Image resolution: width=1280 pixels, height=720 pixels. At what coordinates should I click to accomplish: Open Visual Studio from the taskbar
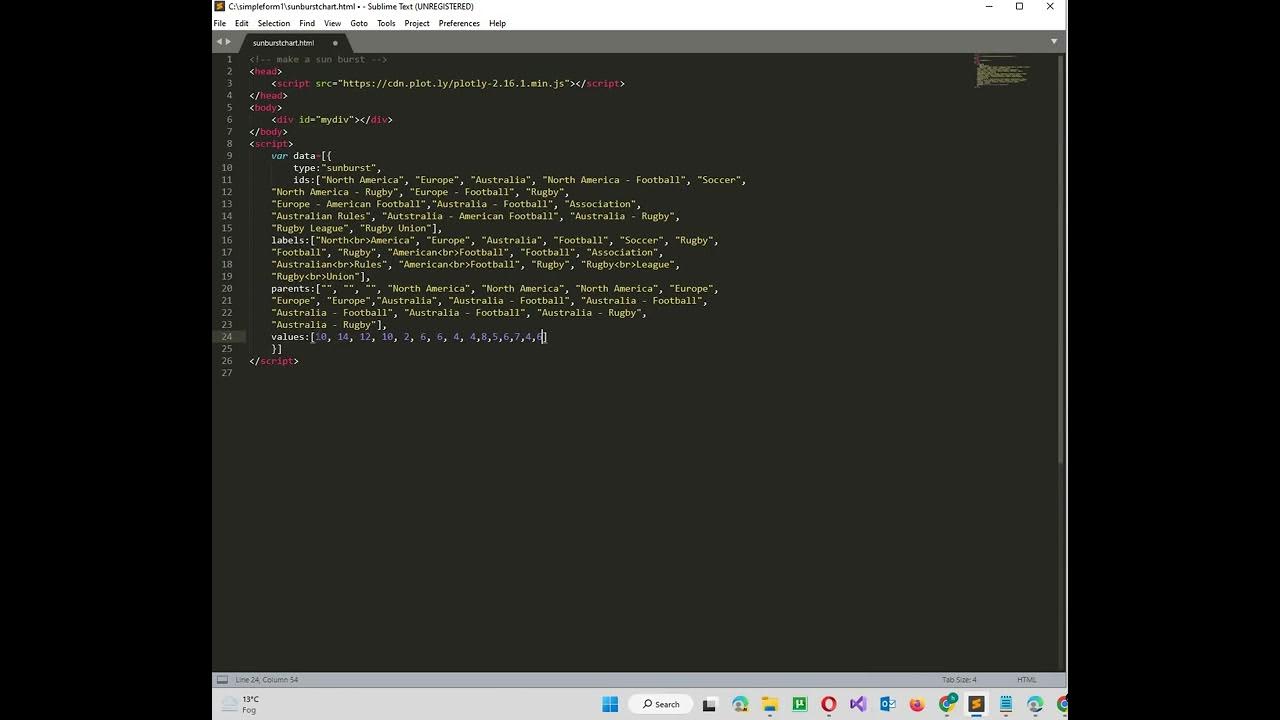point(858,704)
